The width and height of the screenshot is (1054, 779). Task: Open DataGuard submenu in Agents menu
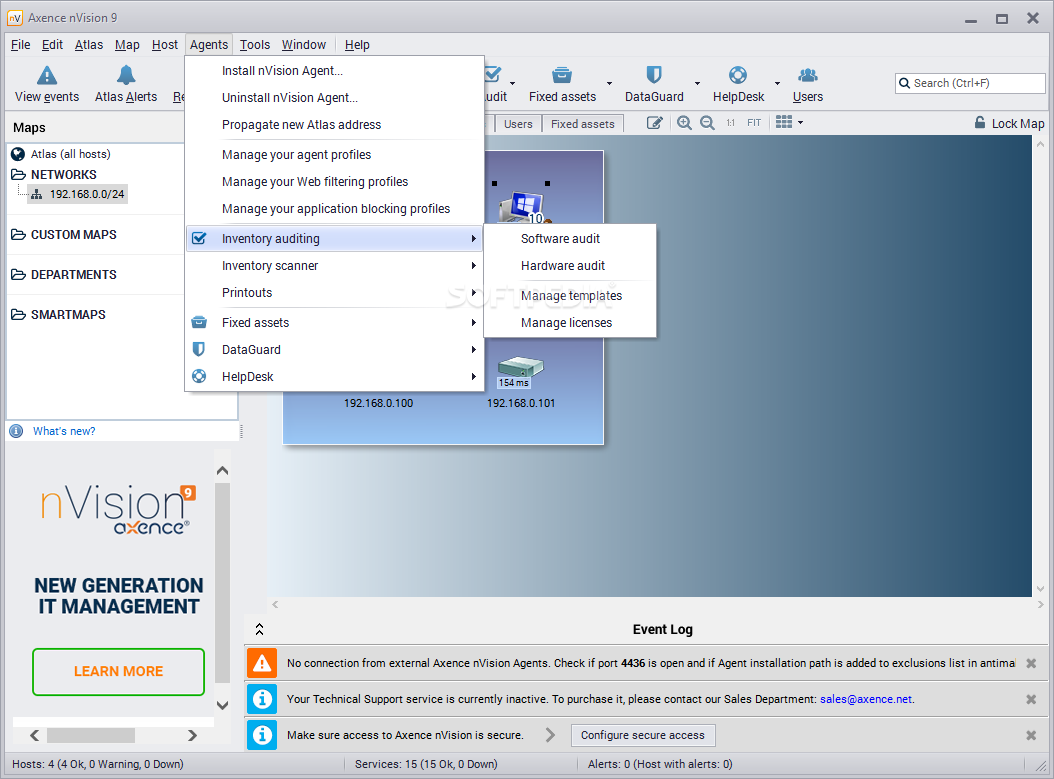334,350
